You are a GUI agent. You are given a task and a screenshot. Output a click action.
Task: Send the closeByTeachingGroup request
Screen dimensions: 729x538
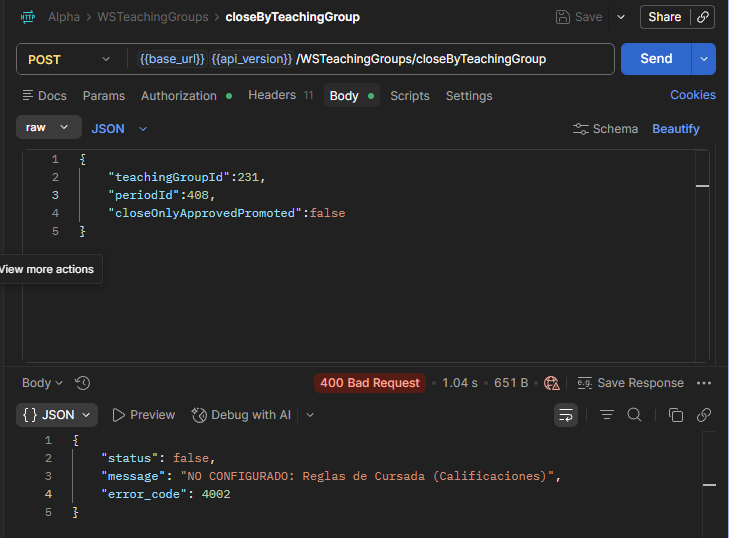[x=656, y=59]
